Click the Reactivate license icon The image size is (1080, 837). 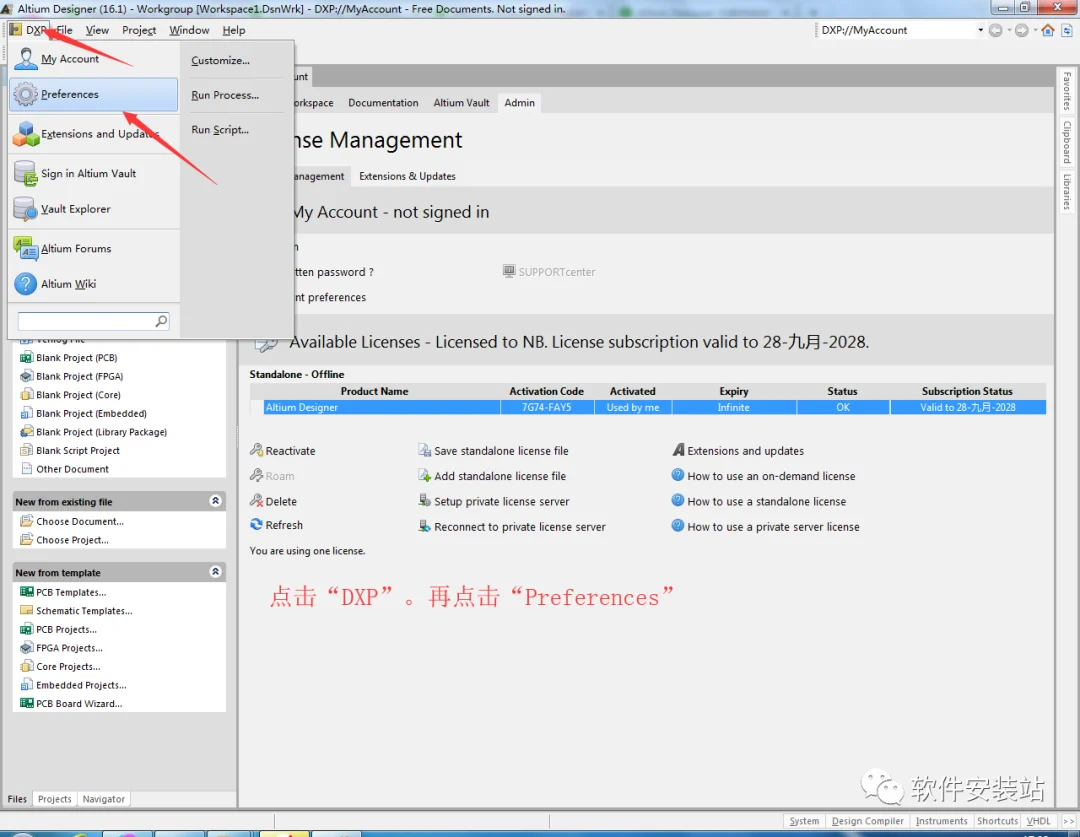pyautogui.click(x=256, y=451)
